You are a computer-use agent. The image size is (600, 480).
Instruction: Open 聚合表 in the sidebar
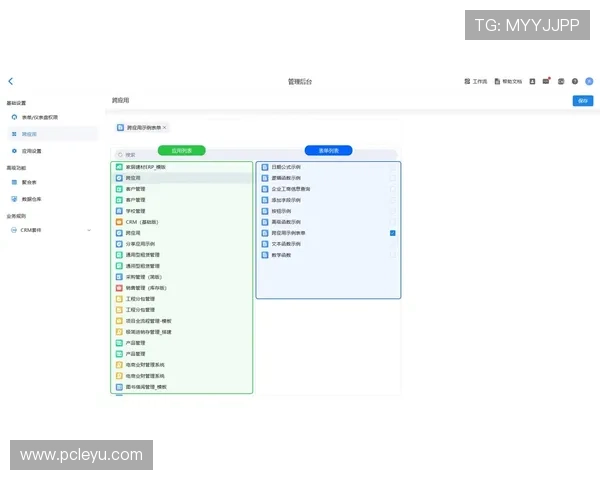coord(52,182)
